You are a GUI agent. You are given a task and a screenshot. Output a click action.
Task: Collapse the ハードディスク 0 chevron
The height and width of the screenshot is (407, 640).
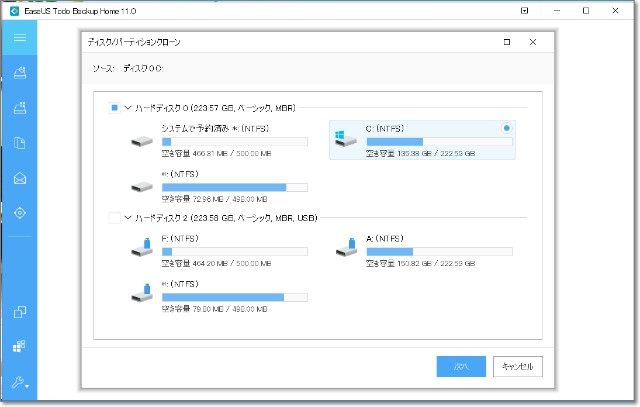tap(127, 108)
